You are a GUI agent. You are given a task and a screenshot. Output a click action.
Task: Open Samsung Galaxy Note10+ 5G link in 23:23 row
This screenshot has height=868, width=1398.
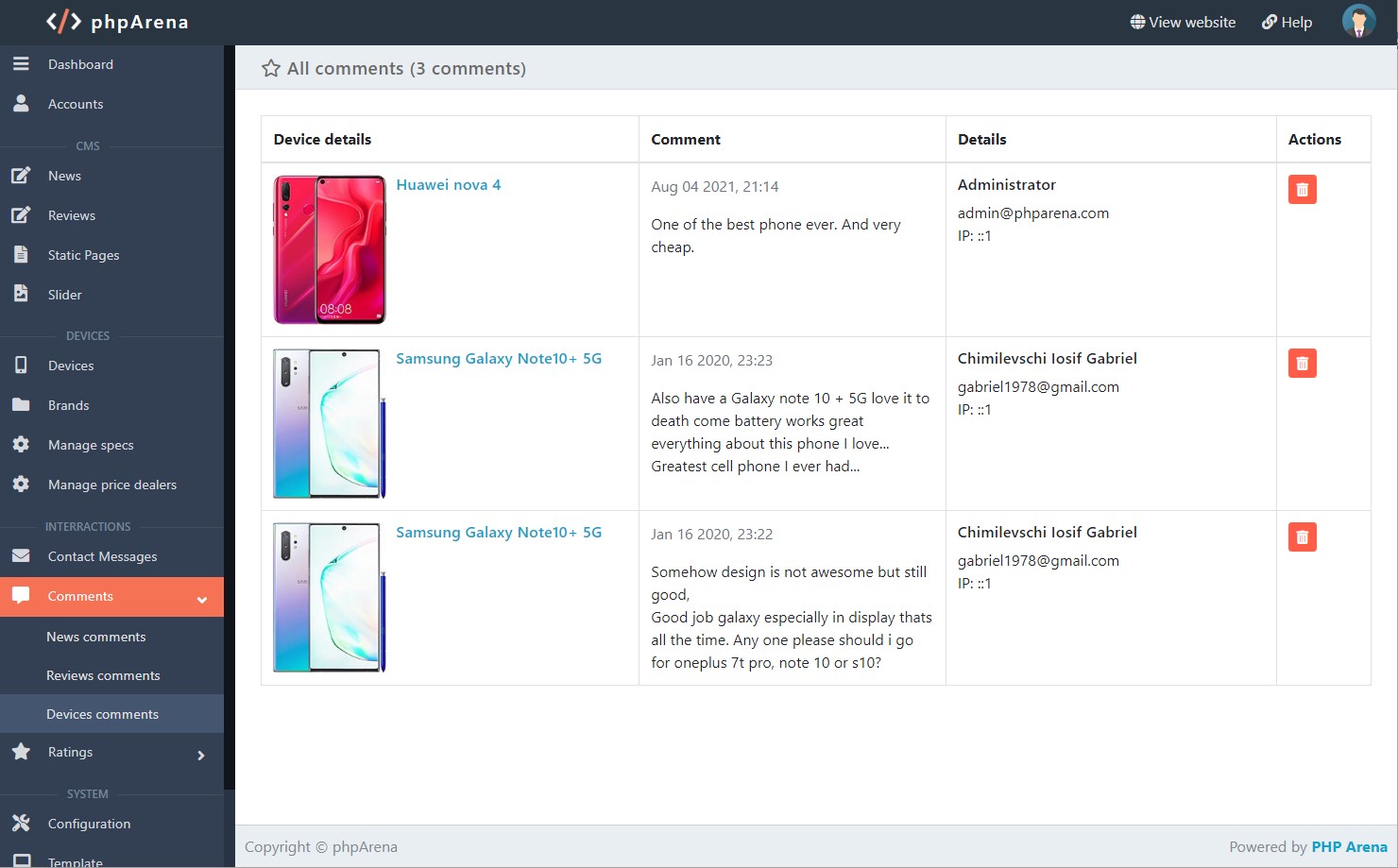499,359
